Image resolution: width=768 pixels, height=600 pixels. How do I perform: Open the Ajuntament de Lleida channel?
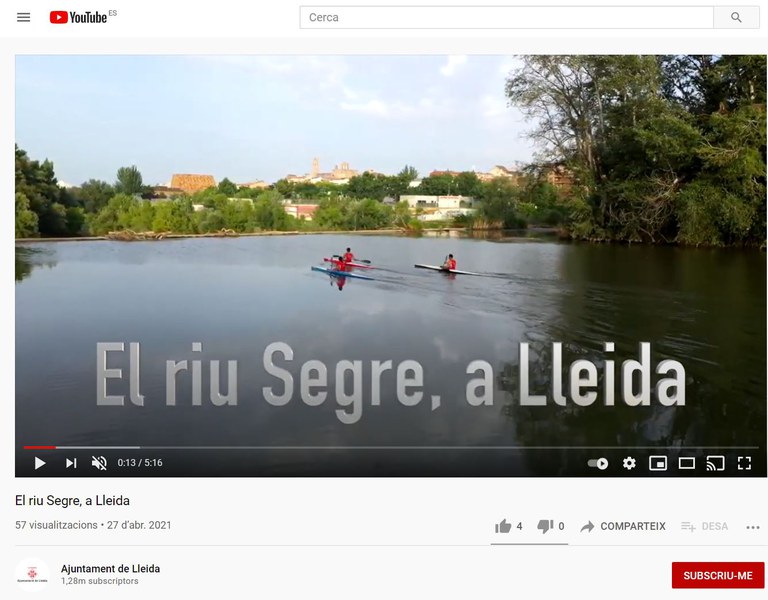(110, 569)
